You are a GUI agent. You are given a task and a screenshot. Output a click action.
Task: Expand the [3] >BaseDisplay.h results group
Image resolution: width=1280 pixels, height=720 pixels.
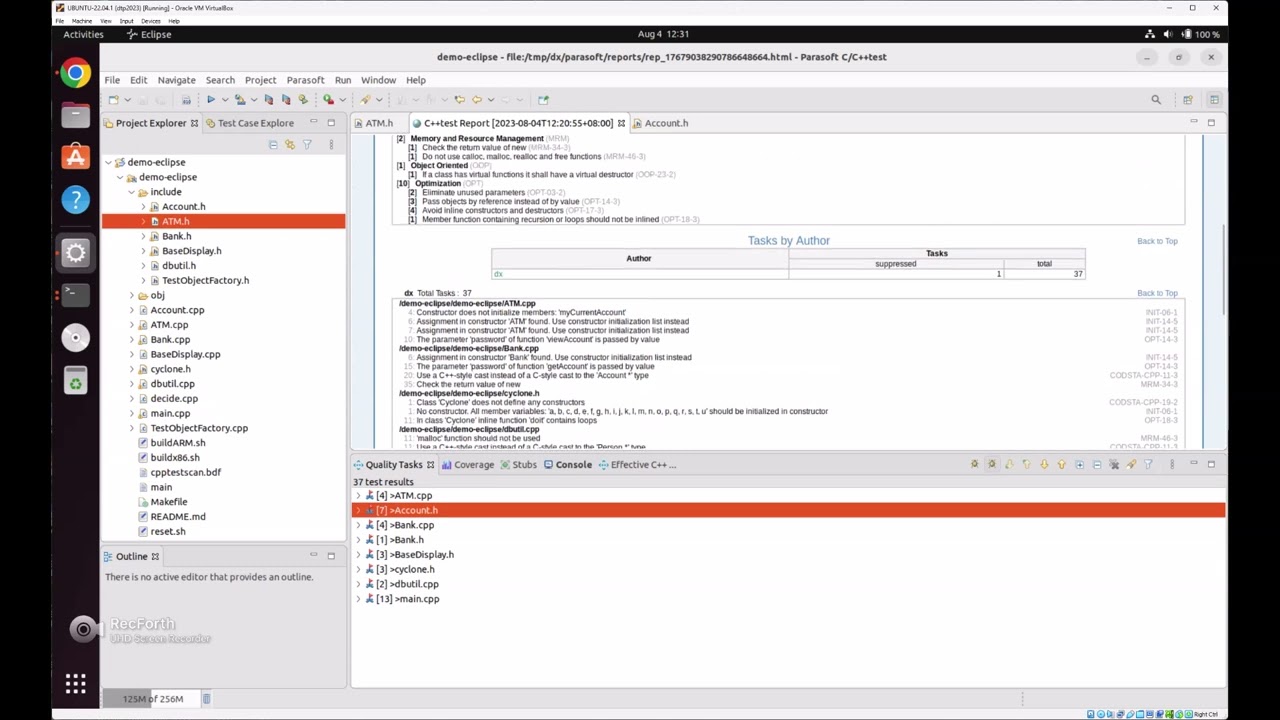click(x=358, y=555)
